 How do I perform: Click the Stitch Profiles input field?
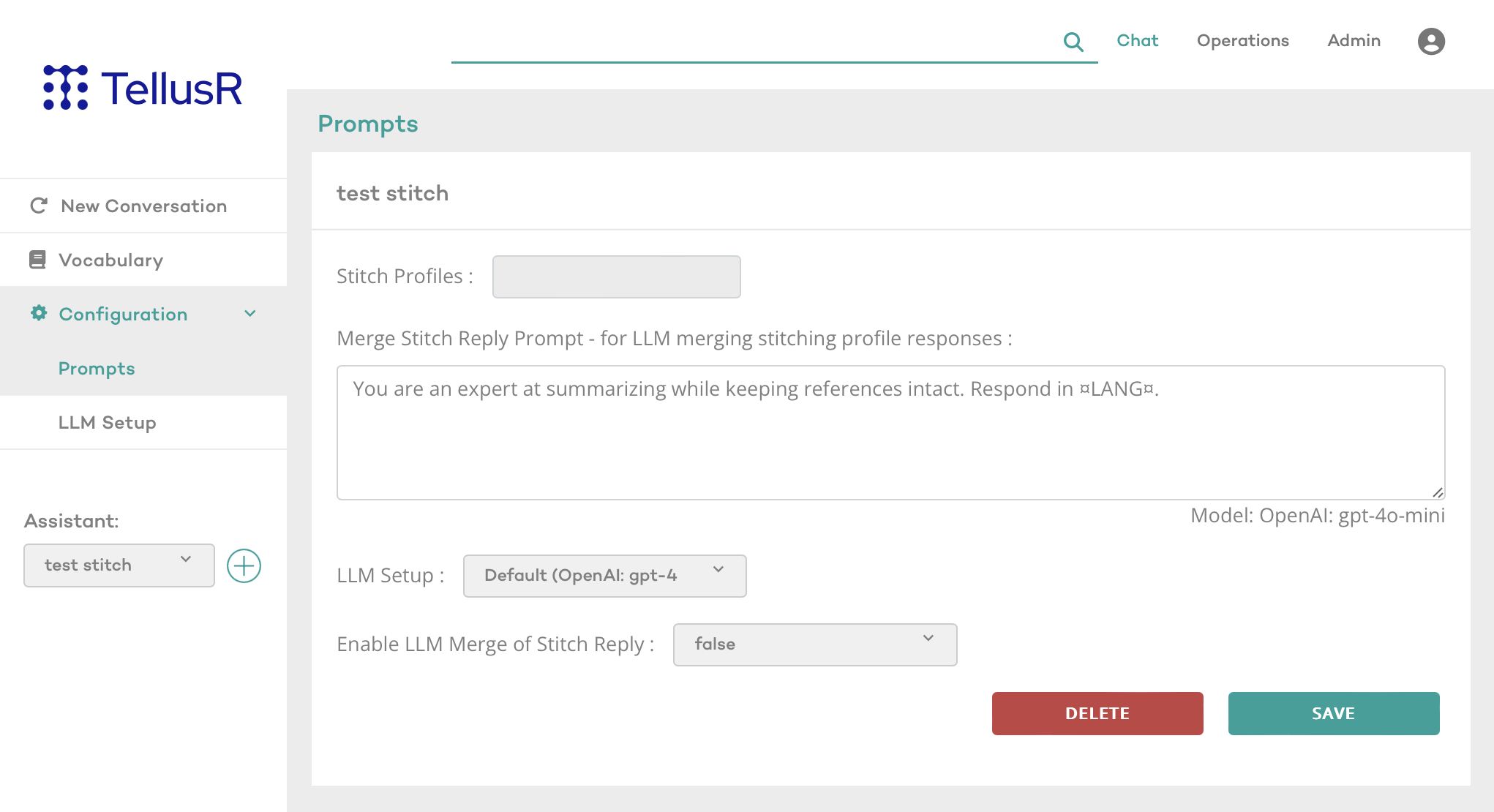[x=616, y=277]
